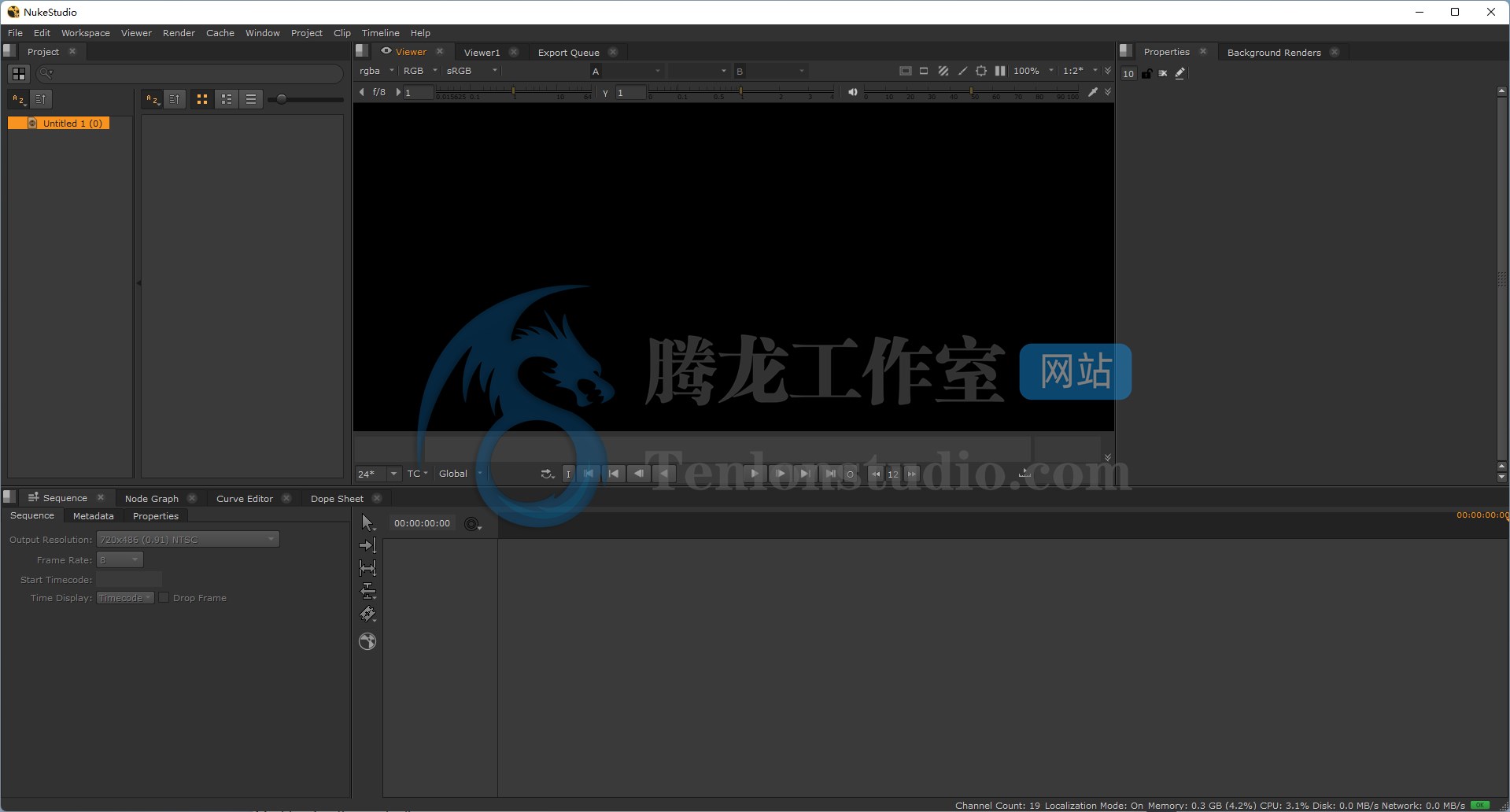
Task: Click the globe soft effects icon
Action: [367, 641]
